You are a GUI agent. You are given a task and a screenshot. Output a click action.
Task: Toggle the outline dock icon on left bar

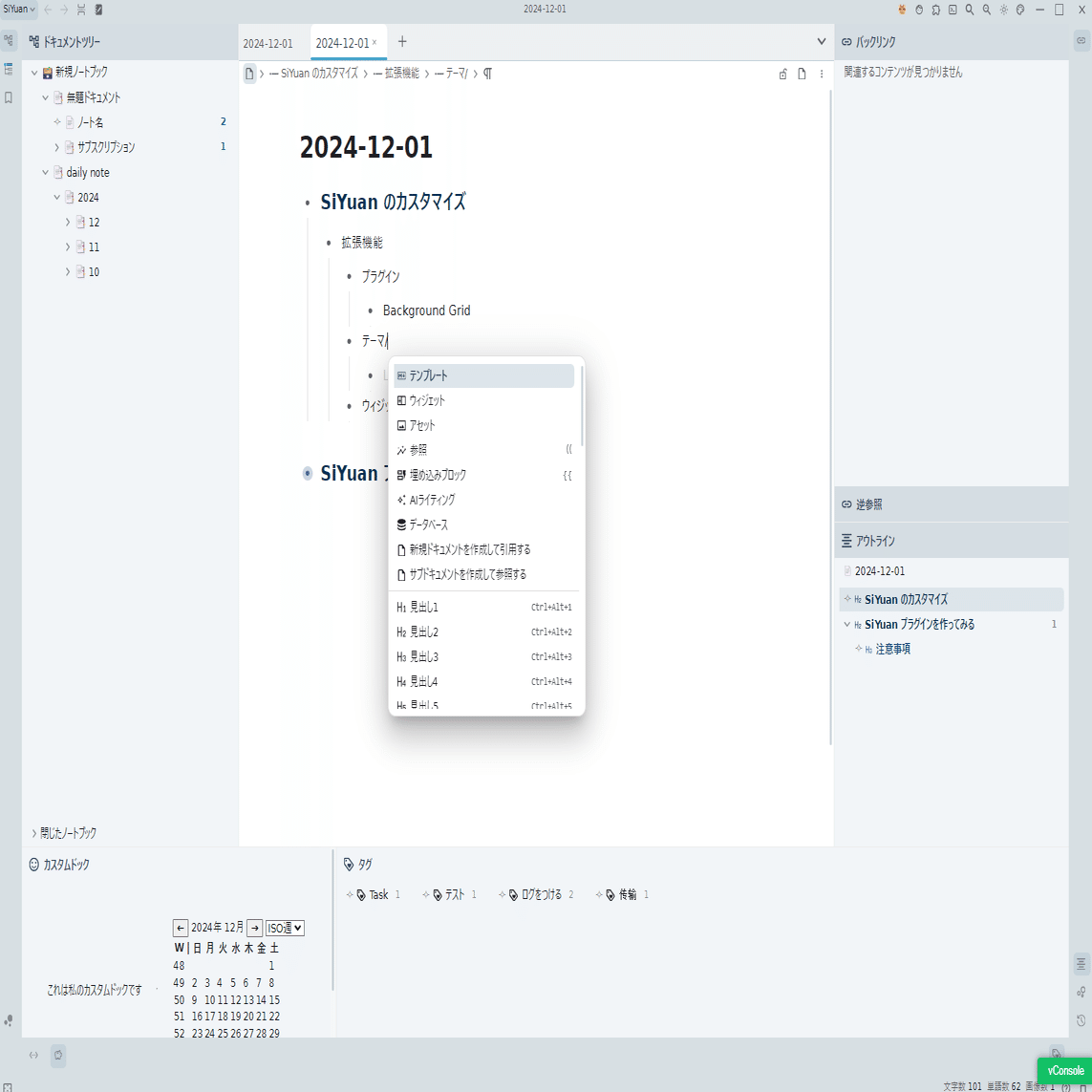pyautogui.click(x=9, y=69)
